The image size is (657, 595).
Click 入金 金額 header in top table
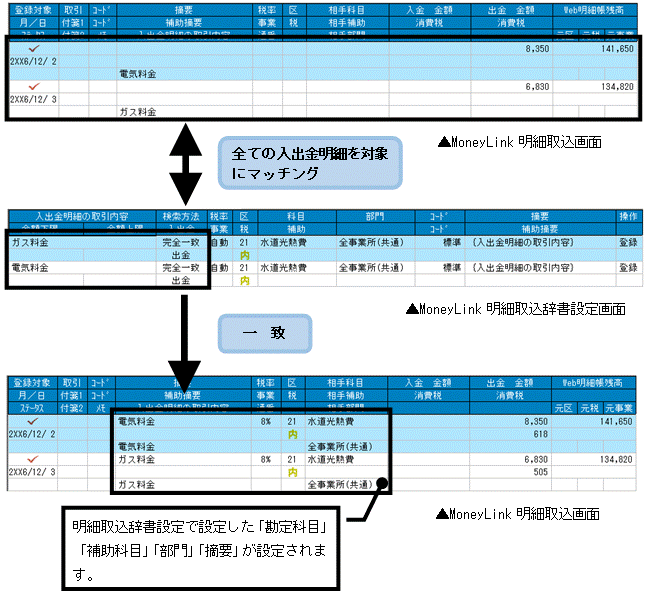[429, 10]
